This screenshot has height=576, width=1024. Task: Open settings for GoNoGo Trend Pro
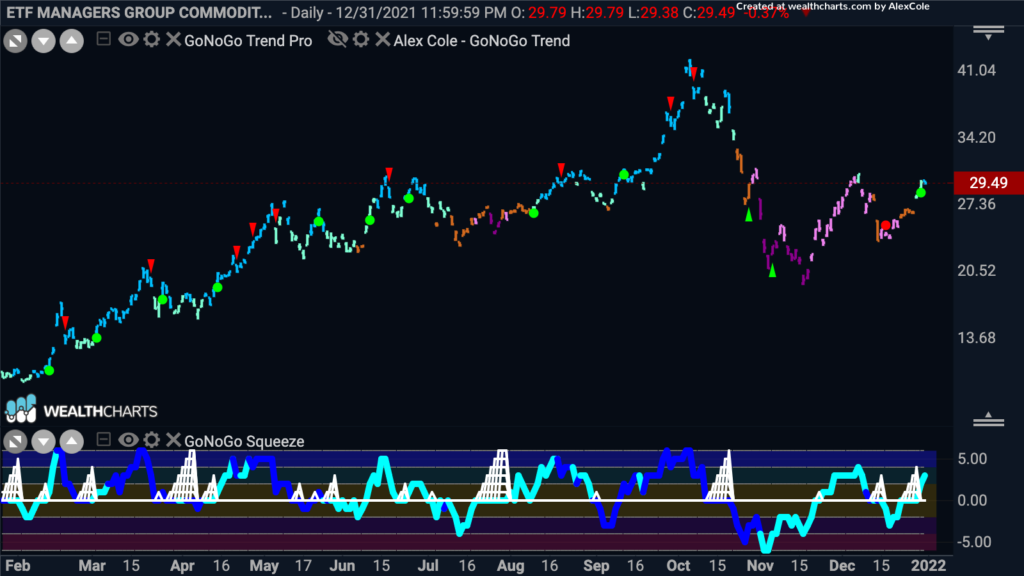tap(152, 39)
